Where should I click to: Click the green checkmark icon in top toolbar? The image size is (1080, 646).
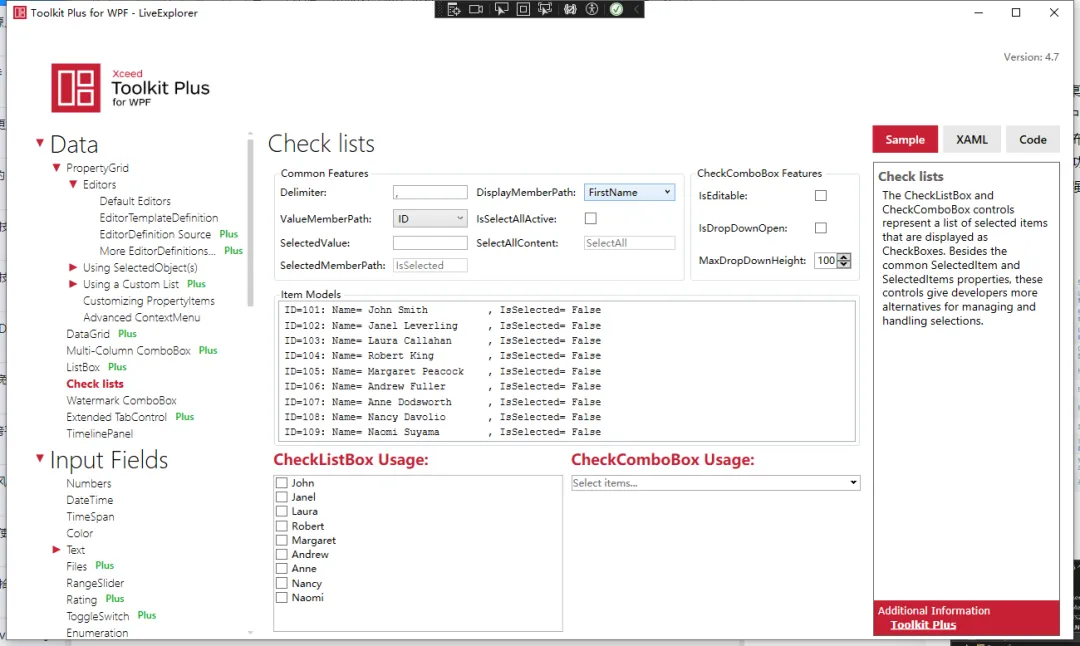click(617, 9)
